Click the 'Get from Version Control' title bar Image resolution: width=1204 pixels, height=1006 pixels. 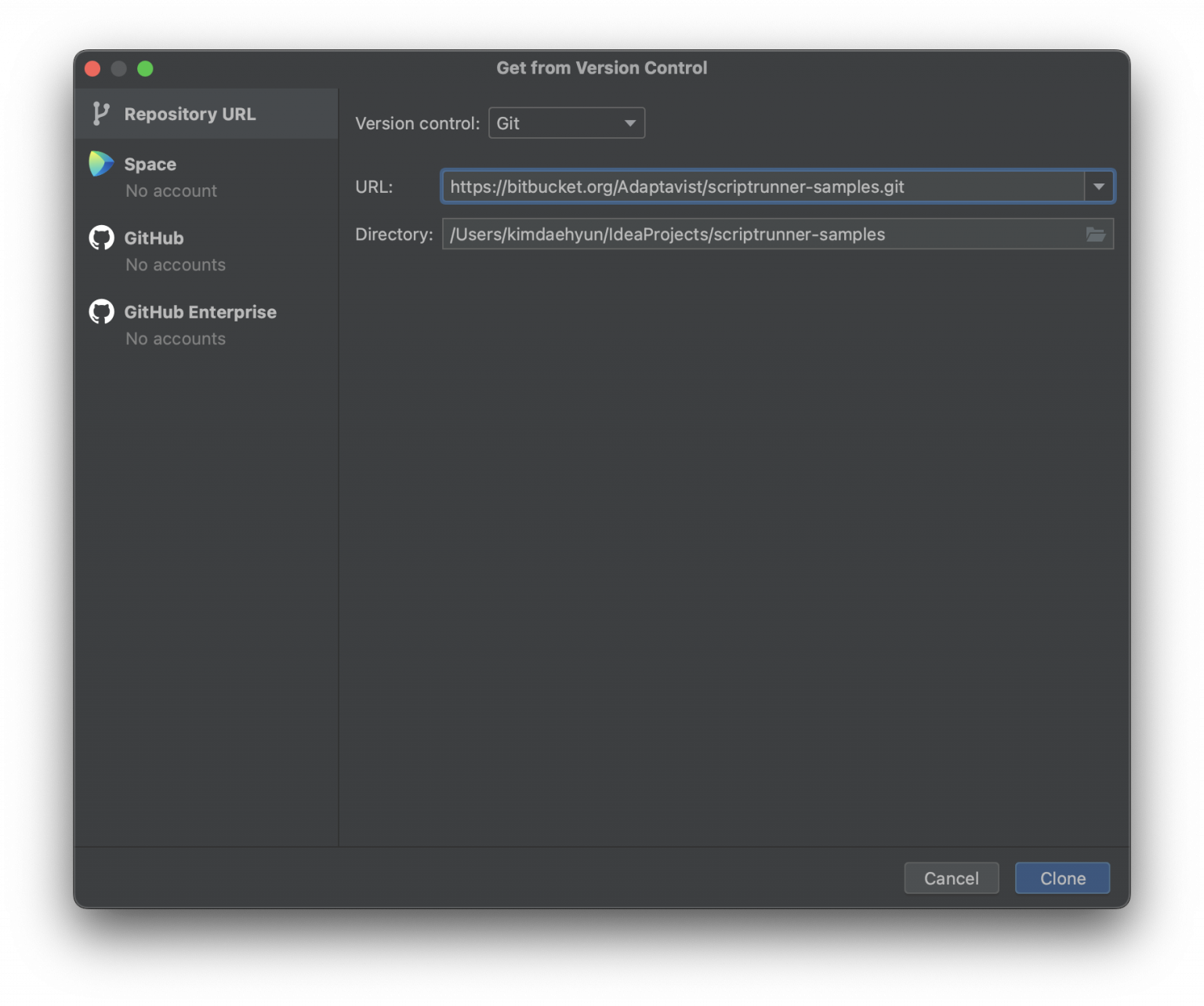(601, 68)
